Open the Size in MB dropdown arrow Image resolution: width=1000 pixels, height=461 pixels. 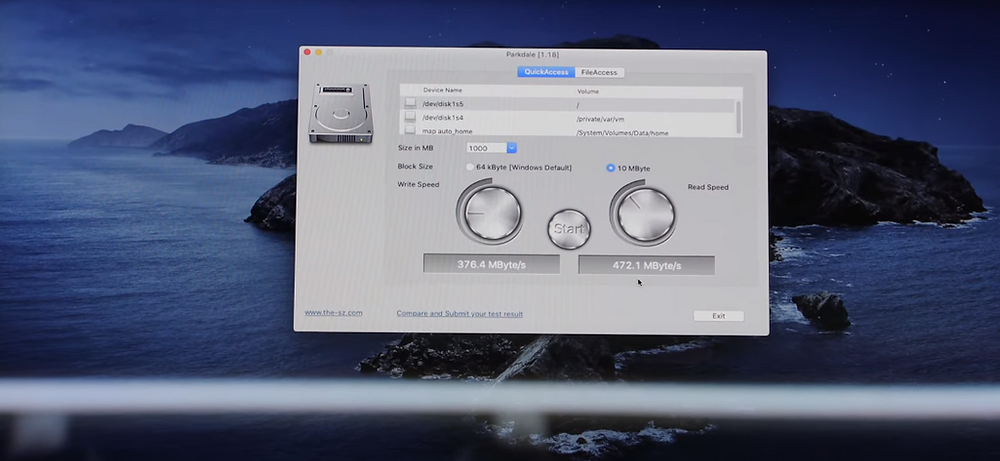tap(511, 148)
